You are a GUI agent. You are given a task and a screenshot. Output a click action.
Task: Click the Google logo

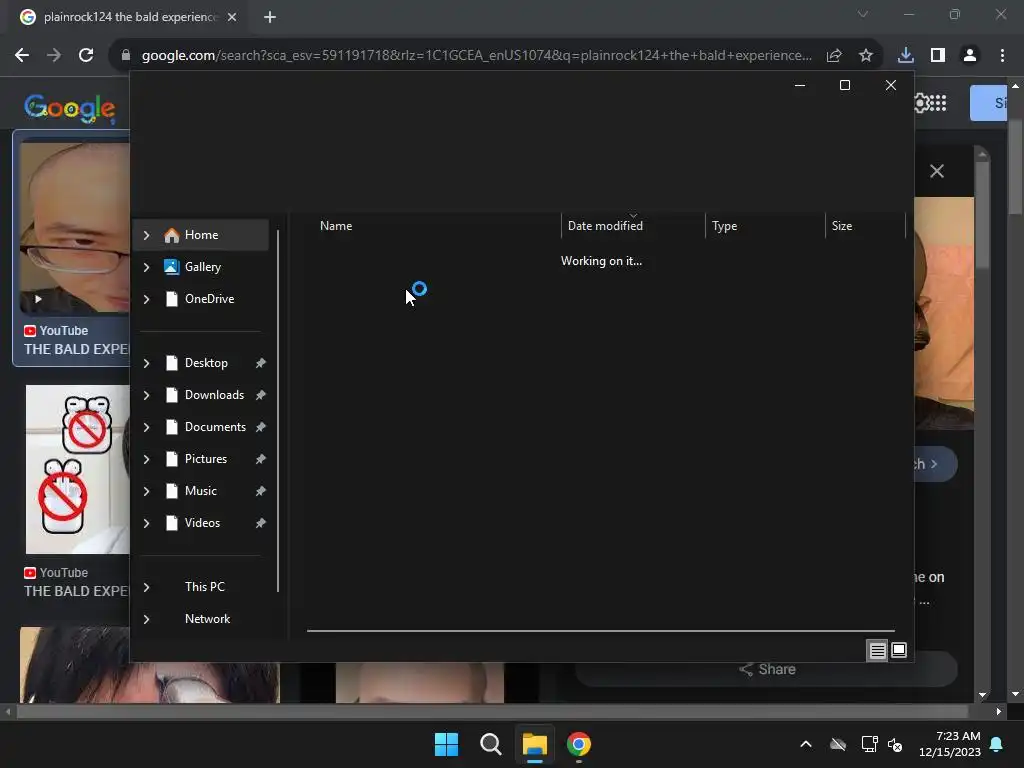click(x=70, y=107)
